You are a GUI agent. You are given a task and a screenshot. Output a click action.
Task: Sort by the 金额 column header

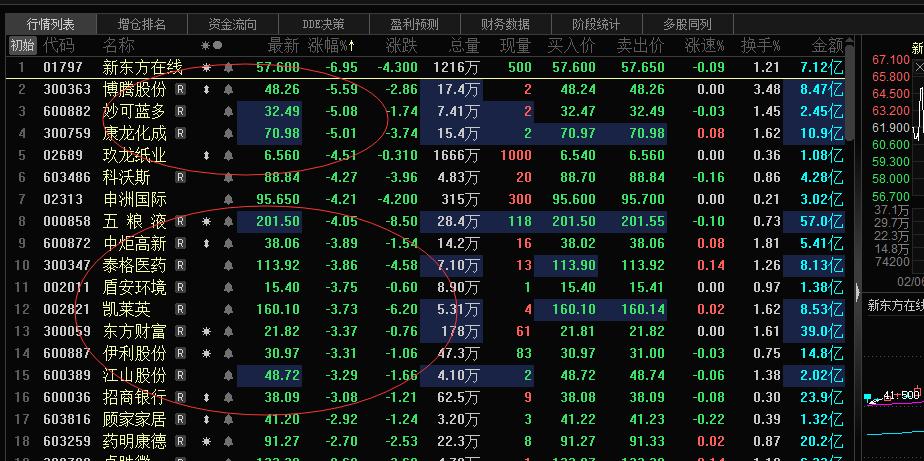828,45
